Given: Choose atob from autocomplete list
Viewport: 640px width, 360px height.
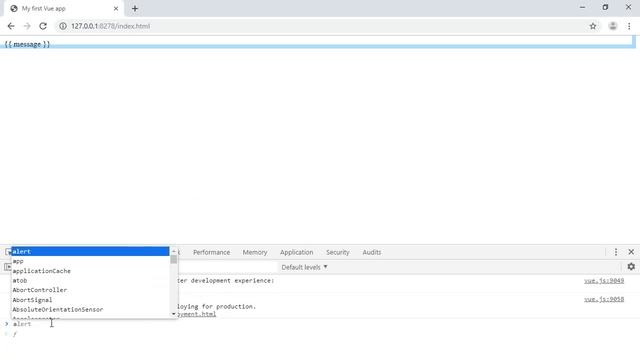Looking at the screenshot, I should [x=90, y=280].
